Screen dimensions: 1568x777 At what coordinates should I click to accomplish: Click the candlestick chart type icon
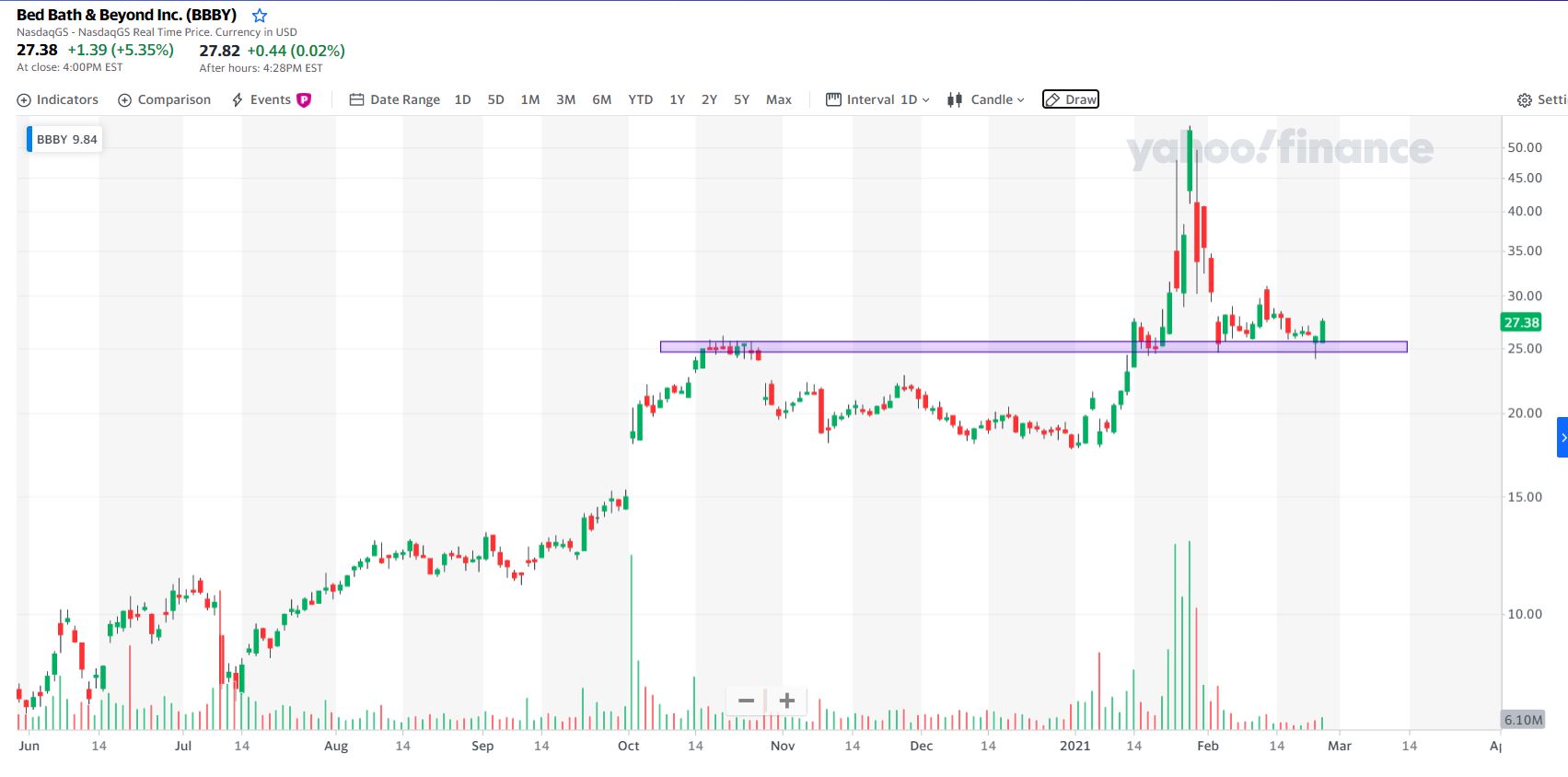(955, 99)
